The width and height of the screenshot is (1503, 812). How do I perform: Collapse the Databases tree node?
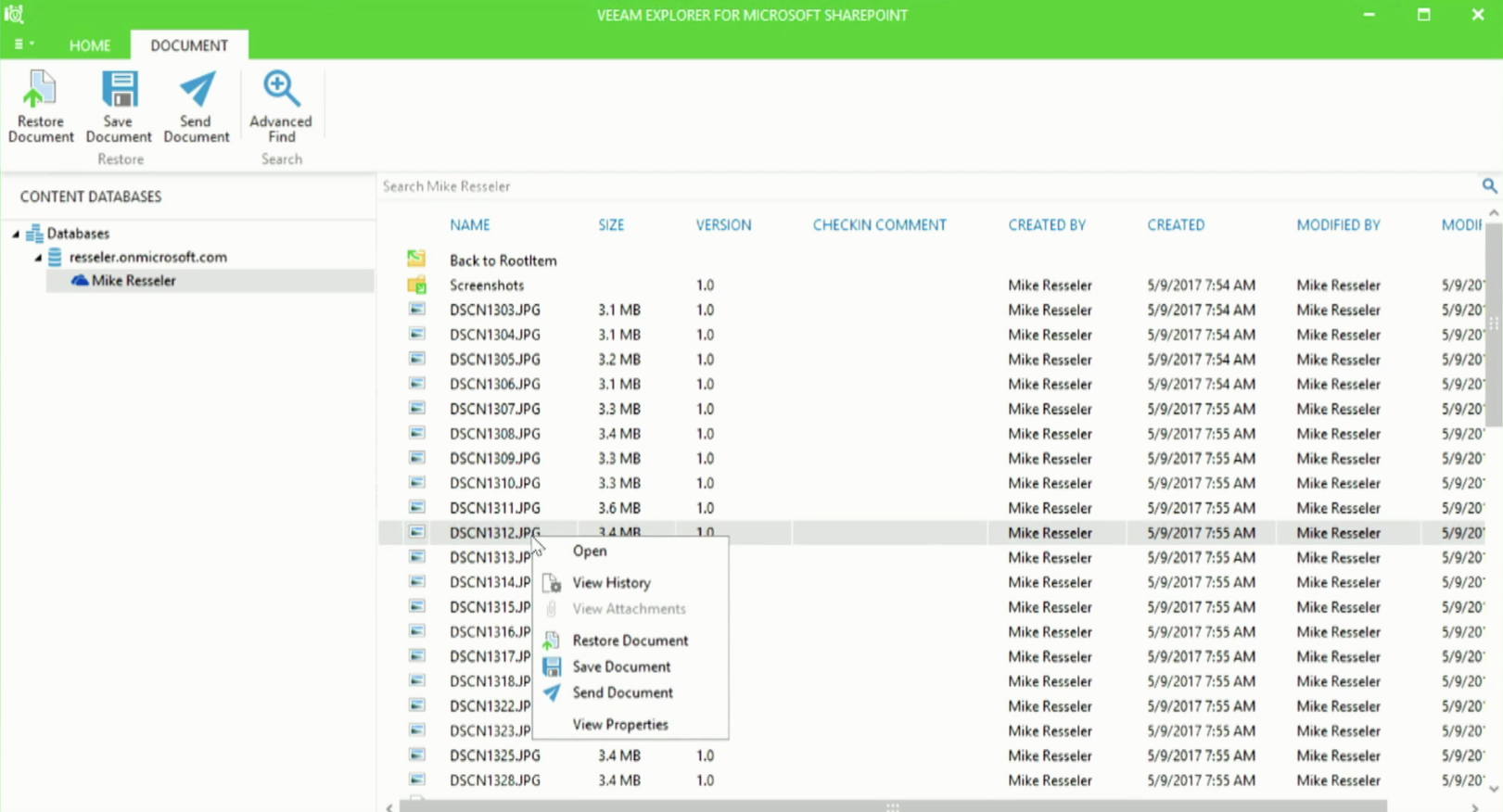pos(16,234)
